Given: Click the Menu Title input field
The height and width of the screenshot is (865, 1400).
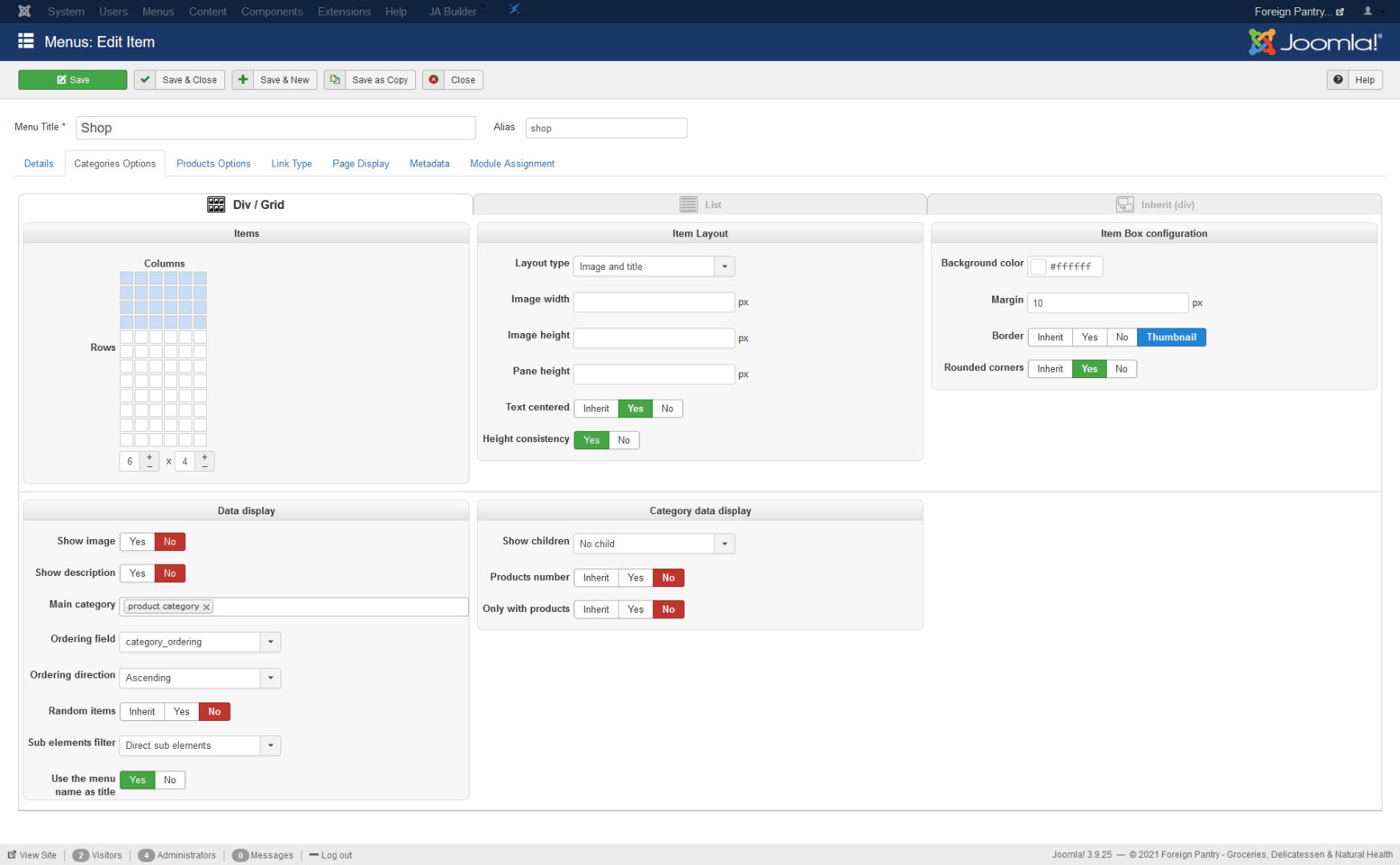Looking at the screenshot, I should click(x=276, y=128).
